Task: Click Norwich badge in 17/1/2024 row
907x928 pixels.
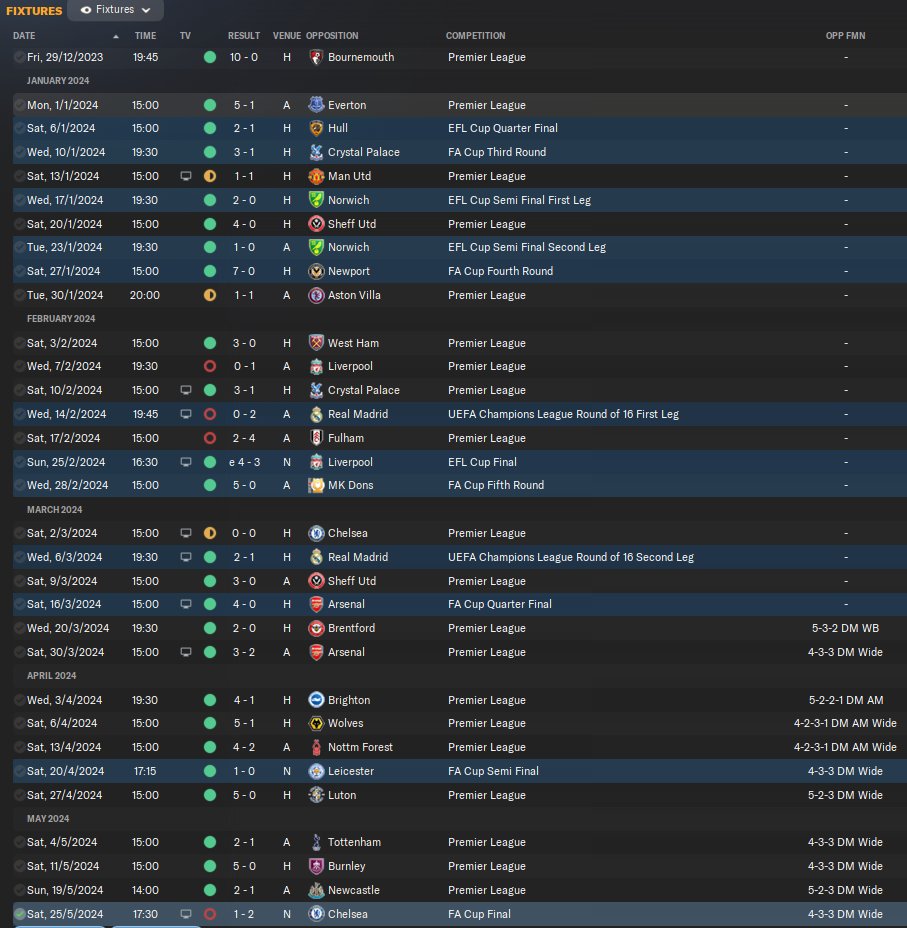Action: pyautogui.click(x=317, y=200)
